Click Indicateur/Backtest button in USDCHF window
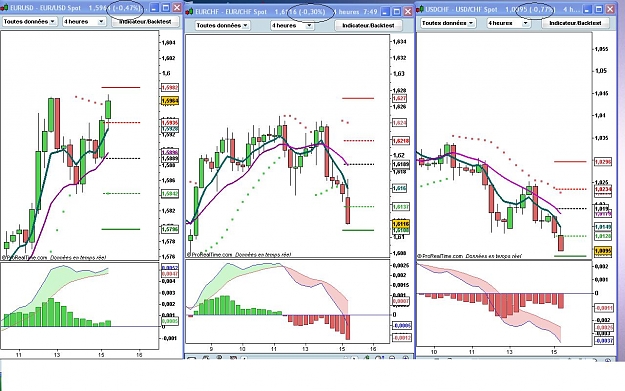Viewport: 625px width, 391px height. pos(575,23)
